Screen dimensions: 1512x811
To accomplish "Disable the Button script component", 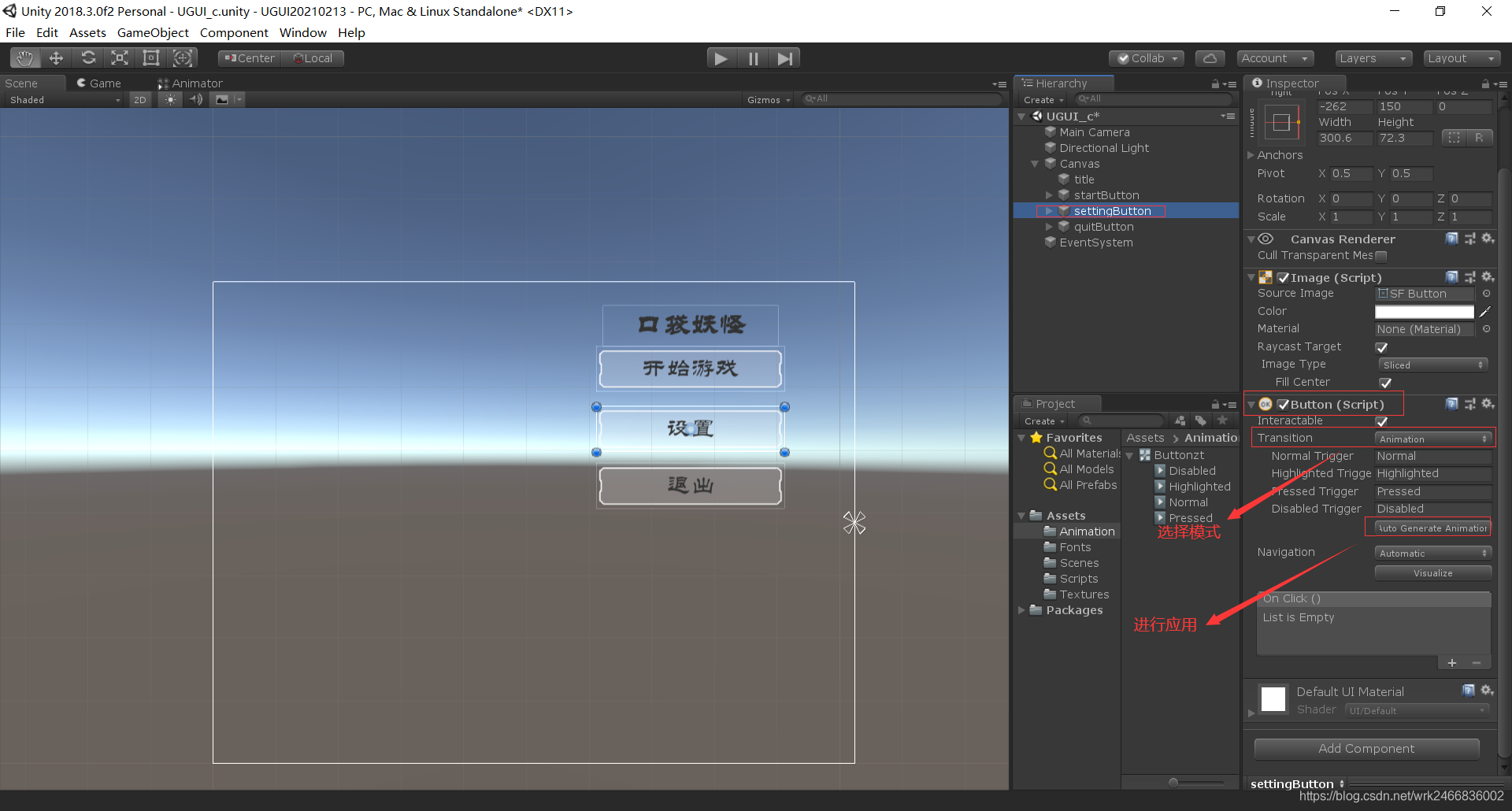I will click(x=1284, y=405).
